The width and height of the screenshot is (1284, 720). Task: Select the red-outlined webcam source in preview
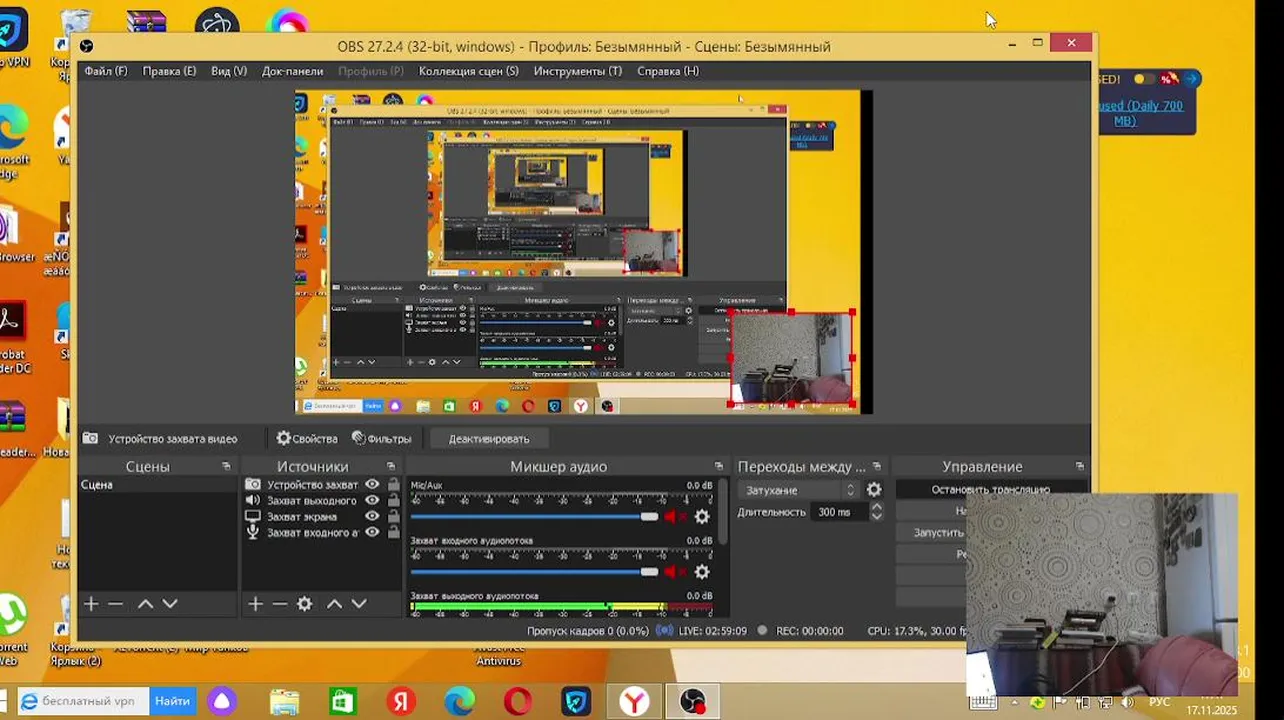(x=792, y=360)
